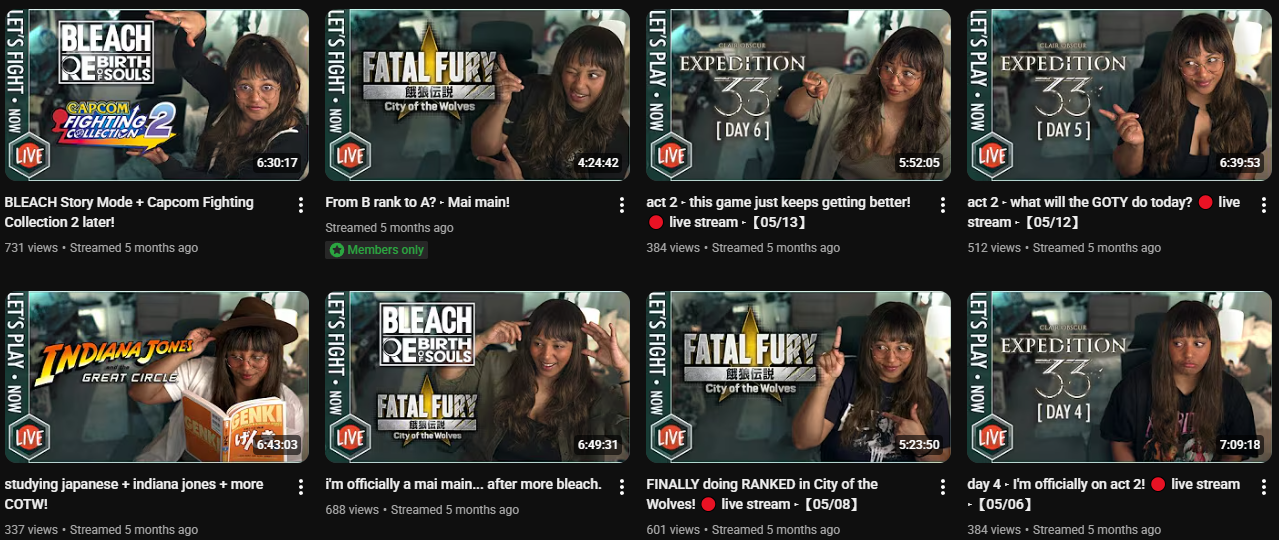The width and height of the screenshot is (1279, 540).
Task: Open the Indiana Jones Great Circle thumbnail
Action: click(x=157, y=377)
